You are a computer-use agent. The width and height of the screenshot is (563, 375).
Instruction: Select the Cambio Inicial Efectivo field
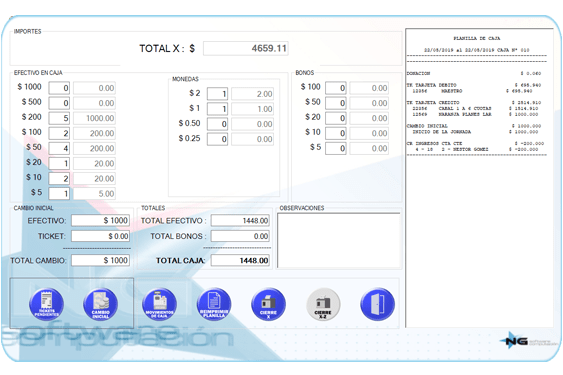pyautogui.click(x=101, y=221)
